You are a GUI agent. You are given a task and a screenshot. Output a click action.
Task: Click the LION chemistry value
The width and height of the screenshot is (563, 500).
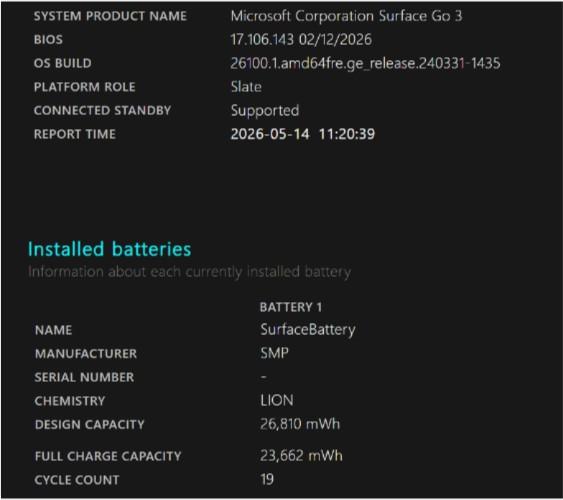[x=277, y=401]
